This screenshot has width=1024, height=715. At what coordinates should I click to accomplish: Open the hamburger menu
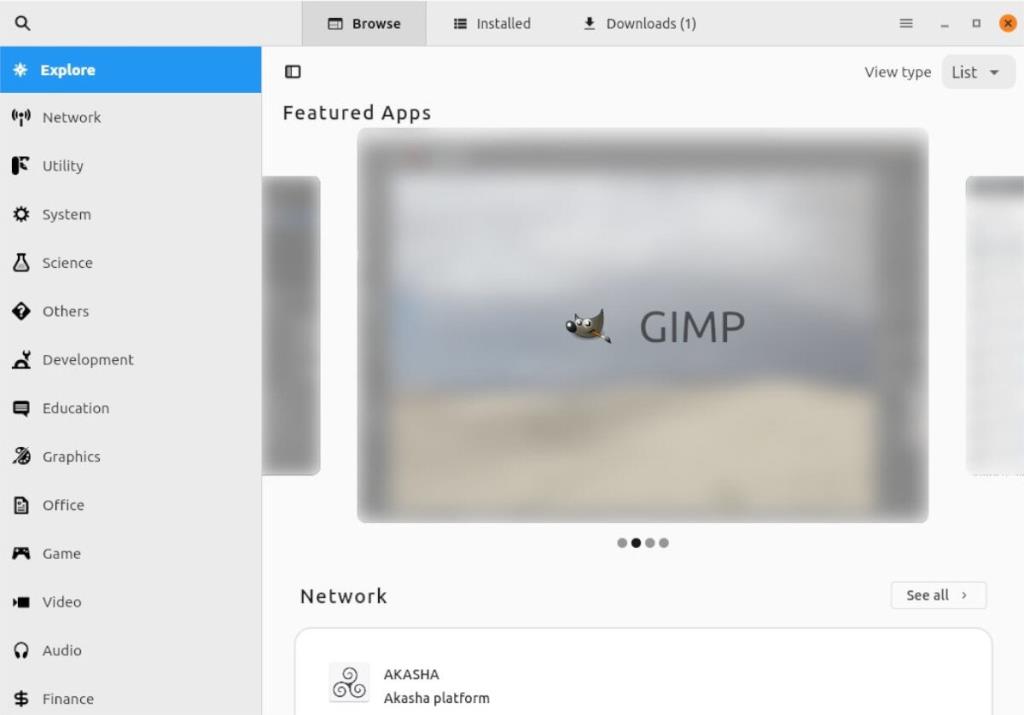coord(905,22)
